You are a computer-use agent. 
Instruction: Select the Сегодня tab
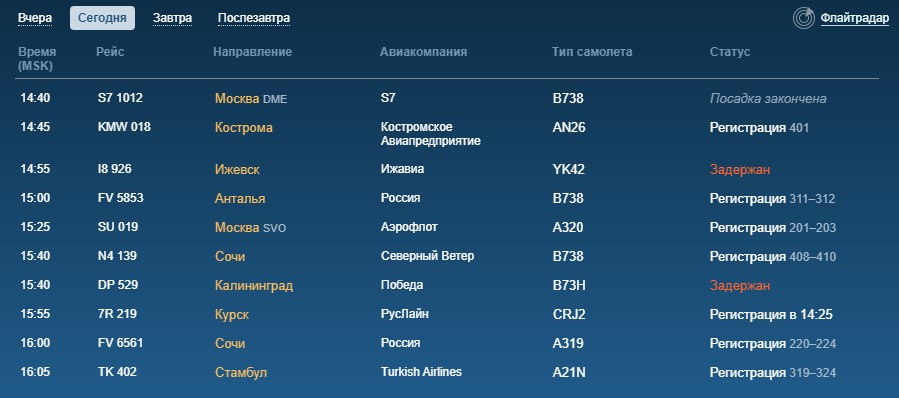click(x=102, y=18)
